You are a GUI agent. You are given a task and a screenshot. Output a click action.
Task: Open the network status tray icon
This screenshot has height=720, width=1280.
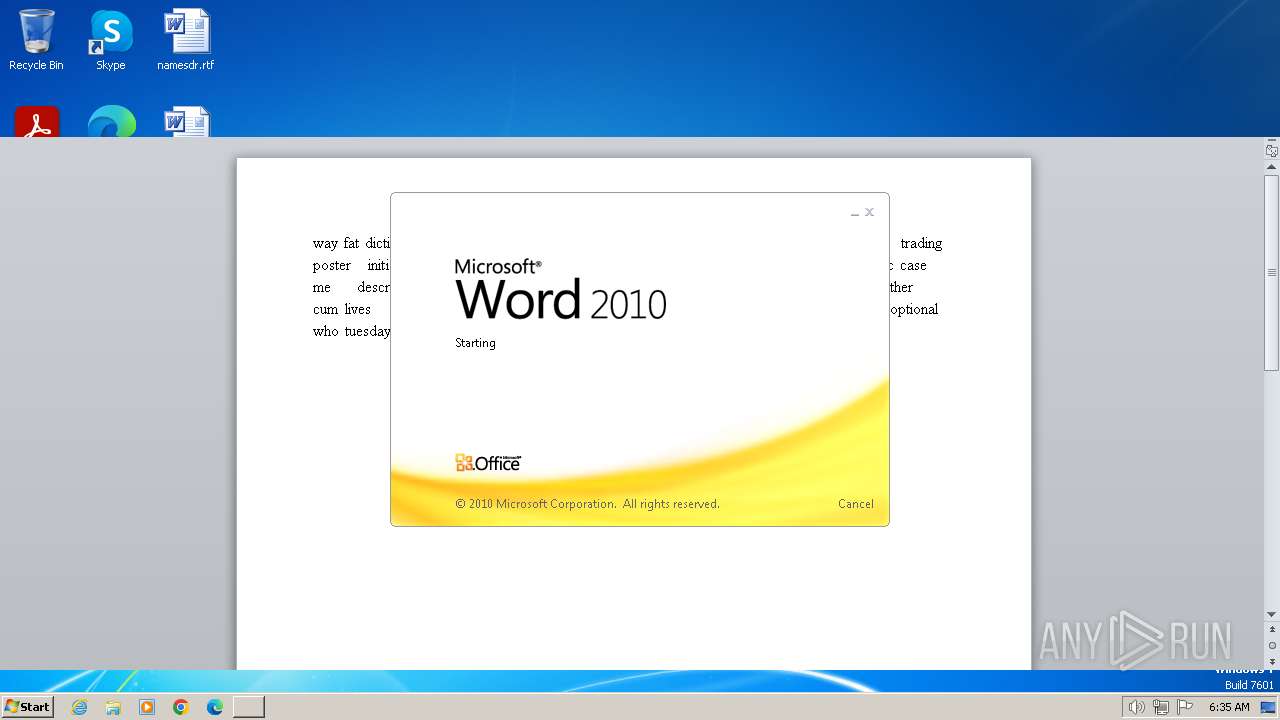pos(1160,707)
